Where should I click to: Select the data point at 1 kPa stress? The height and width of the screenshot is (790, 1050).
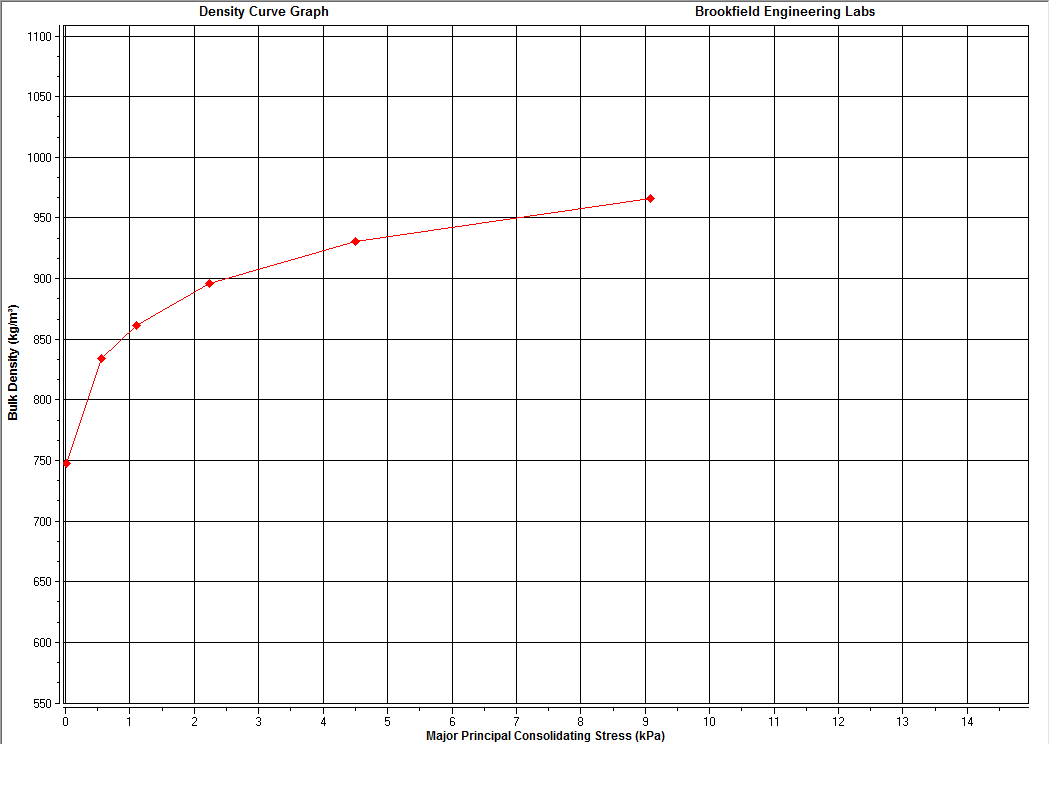(x=136, y=325)
